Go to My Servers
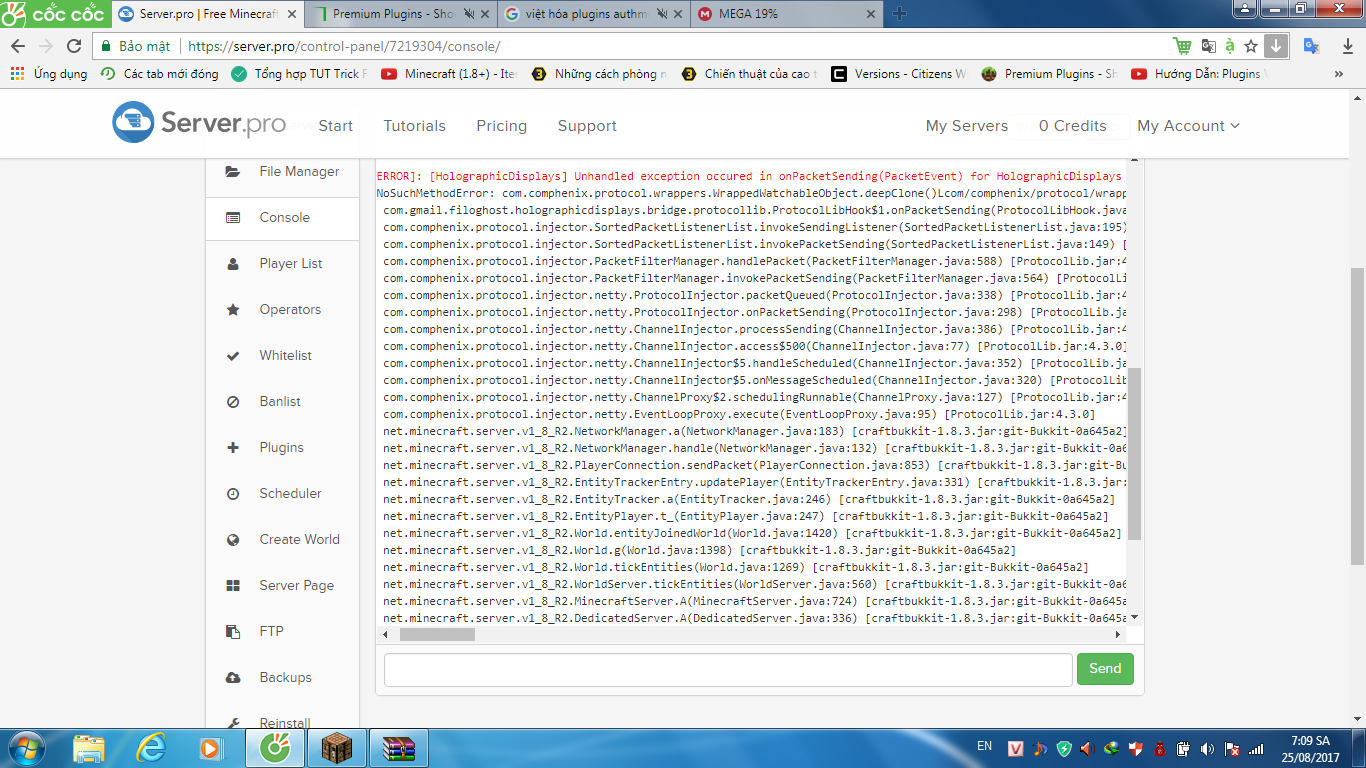The image size is (1366, 768). pyautogui.click(x=967, y=126)
